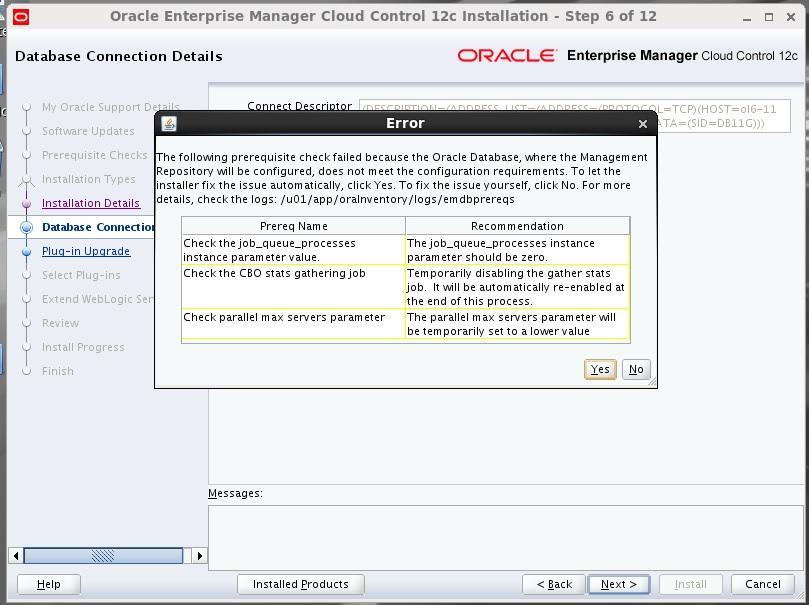
Task: Close the Error dialog
Action: 642,124
